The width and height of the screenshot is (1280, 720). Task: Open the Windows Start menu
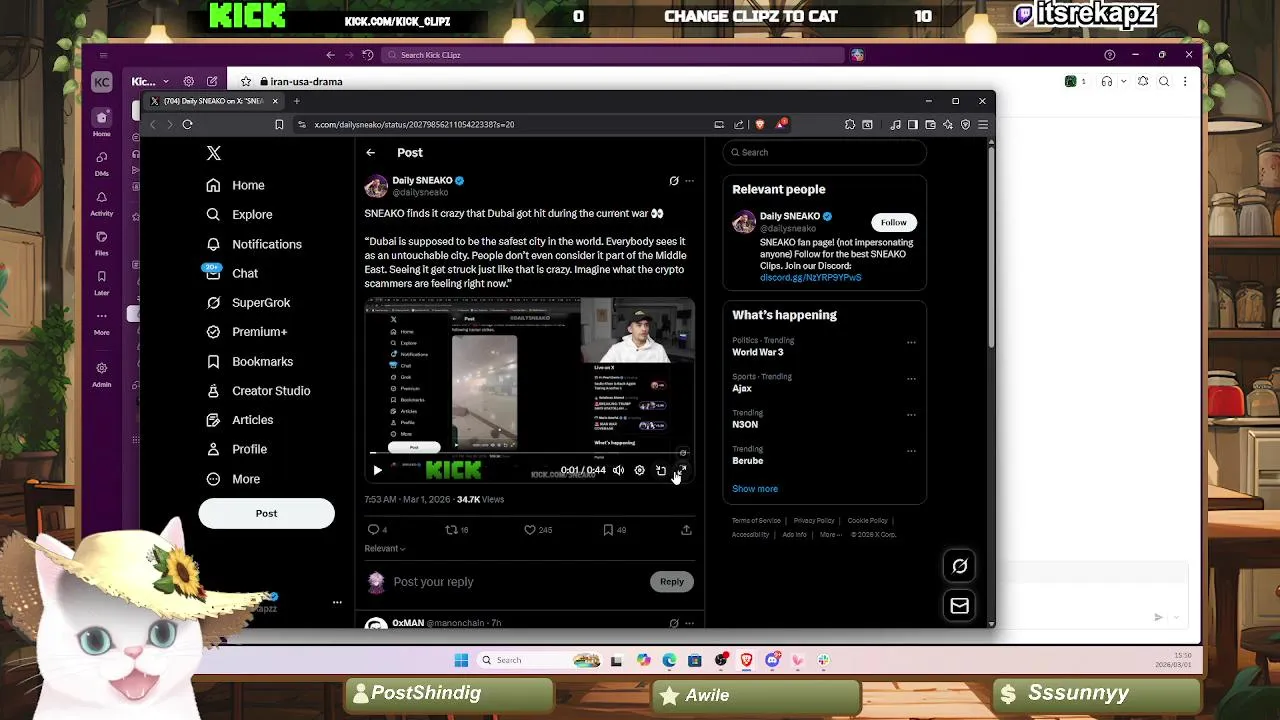[x=461, y=660]
